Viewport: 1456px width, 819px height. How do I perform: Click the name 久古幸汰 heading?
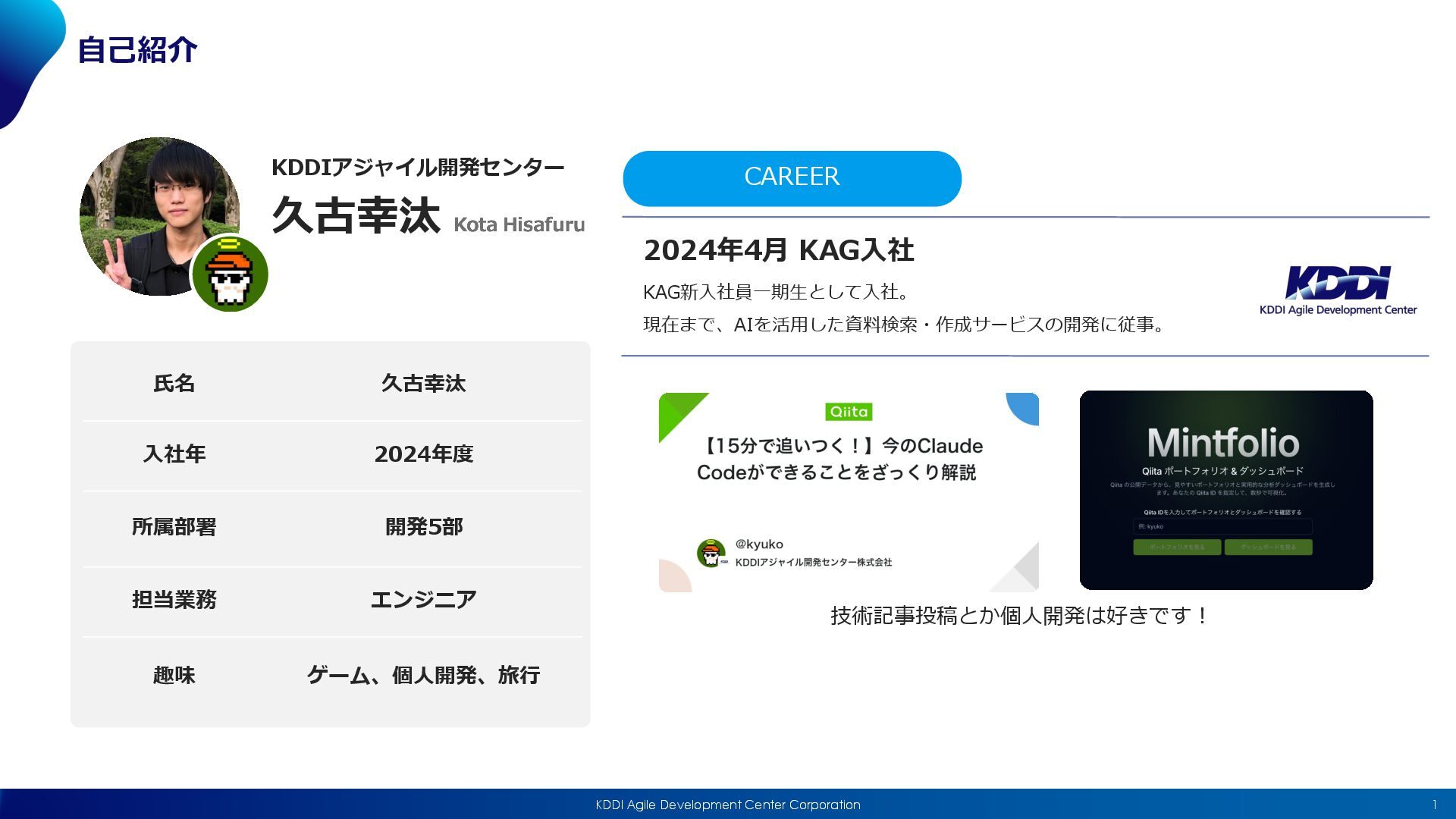point(356,215)
